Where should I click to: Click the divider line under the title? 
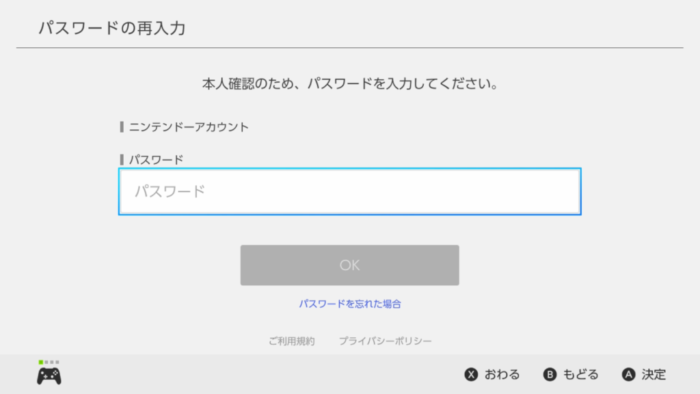click(x=350, y=47)
